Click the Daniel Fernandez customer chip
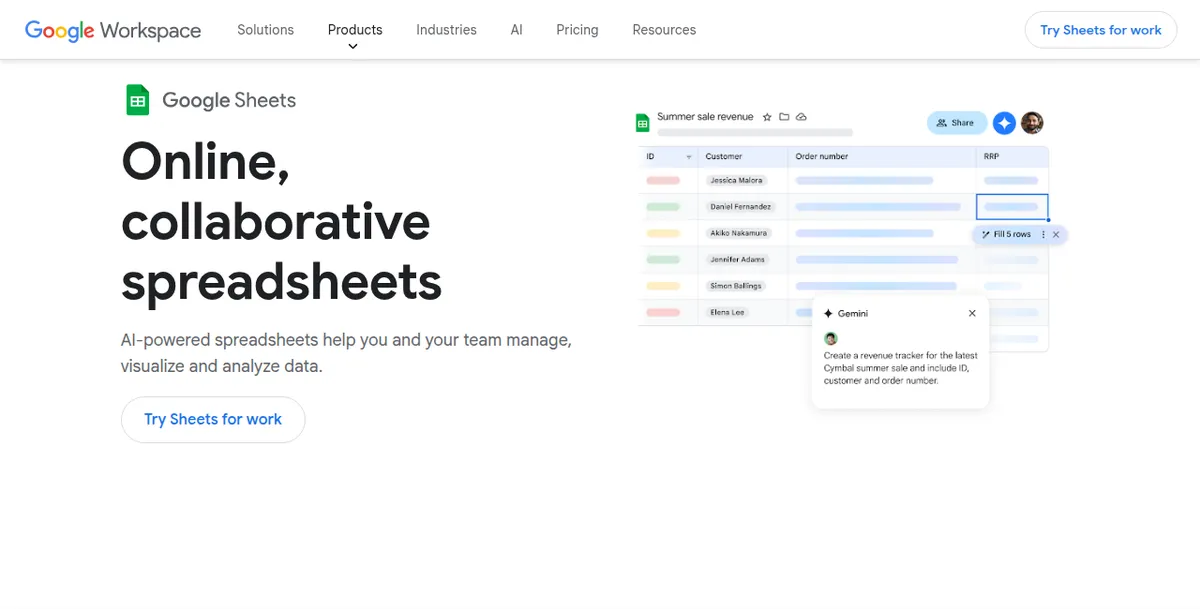The width and height of the screenshot is (1200, 609). [x=740, y=207]
